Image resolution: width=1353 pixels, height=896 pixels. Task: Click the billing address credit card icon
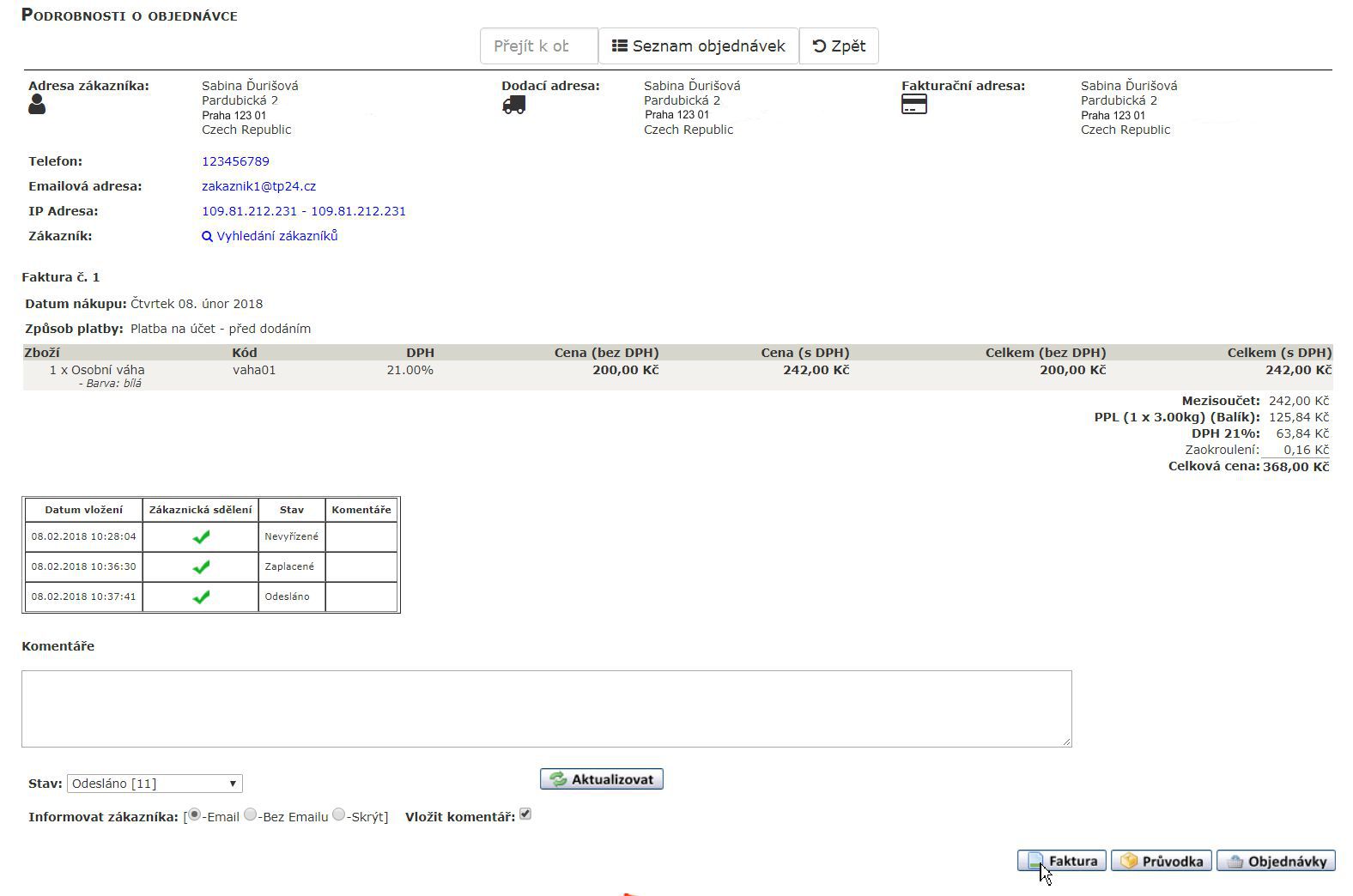point(913,105)
